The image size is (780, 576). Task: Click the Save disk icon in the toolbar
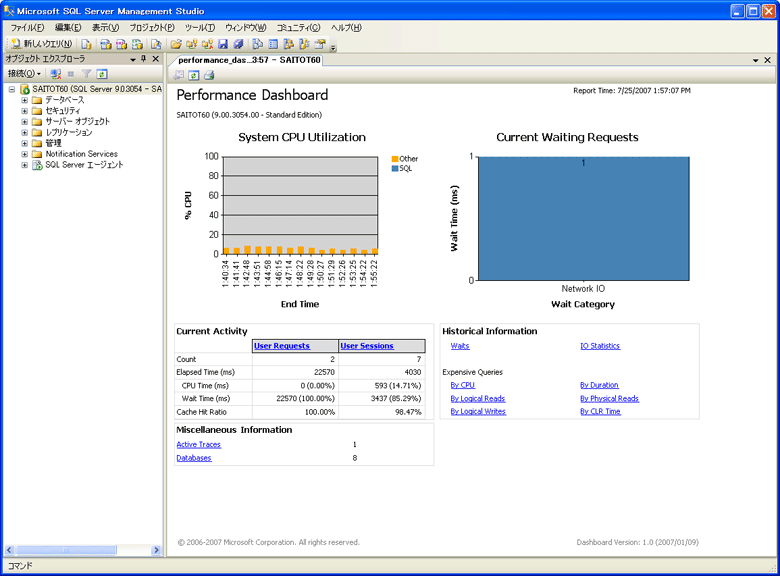pos(223,44)
